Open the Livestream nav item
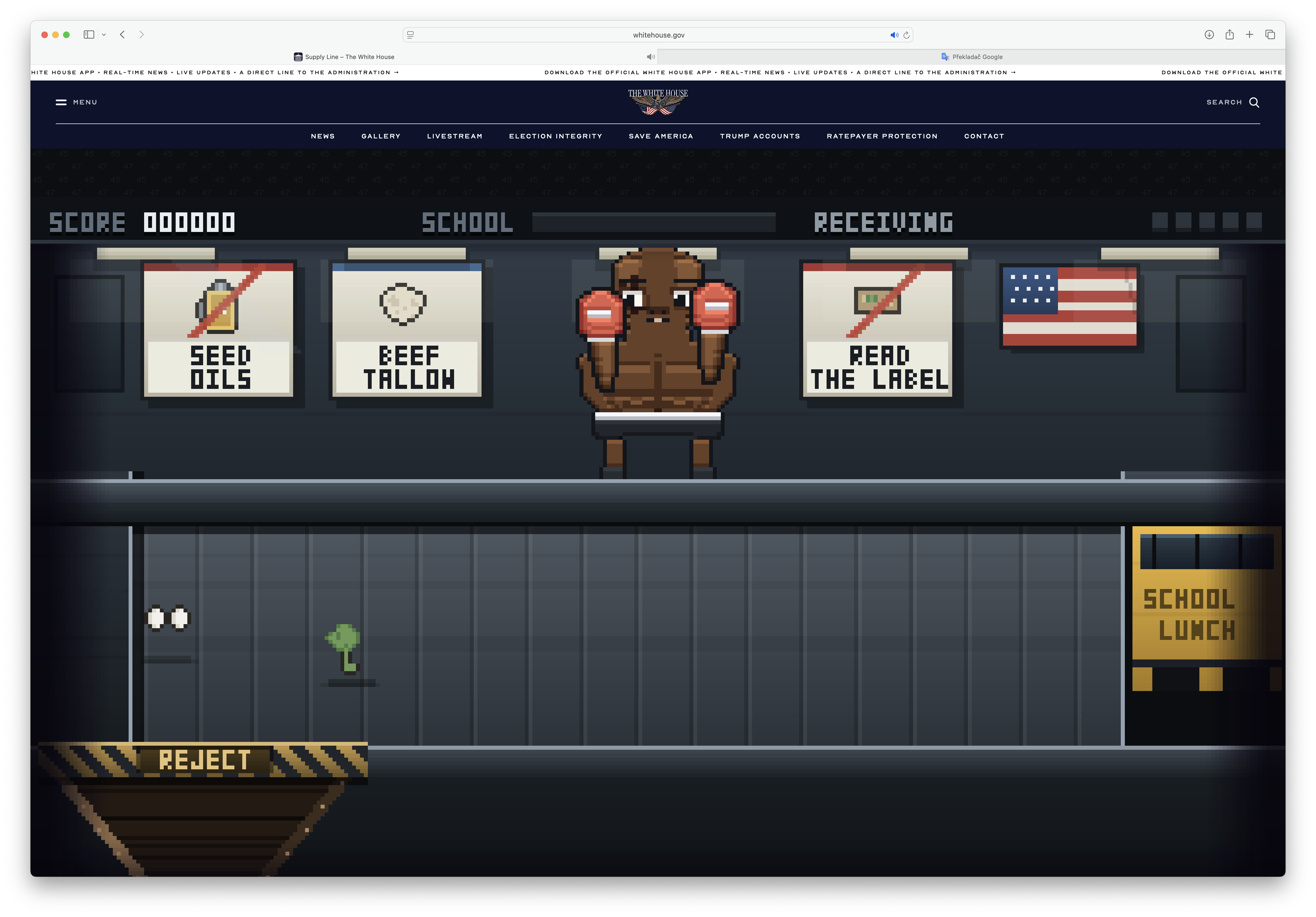The image size is (1316, 917). [x=455, y=136]
